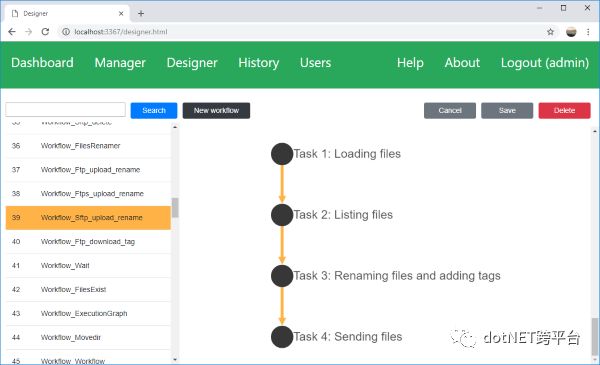Go back with the browser back arrow
This screenshot has width=600, height=365.
[12, 32]
